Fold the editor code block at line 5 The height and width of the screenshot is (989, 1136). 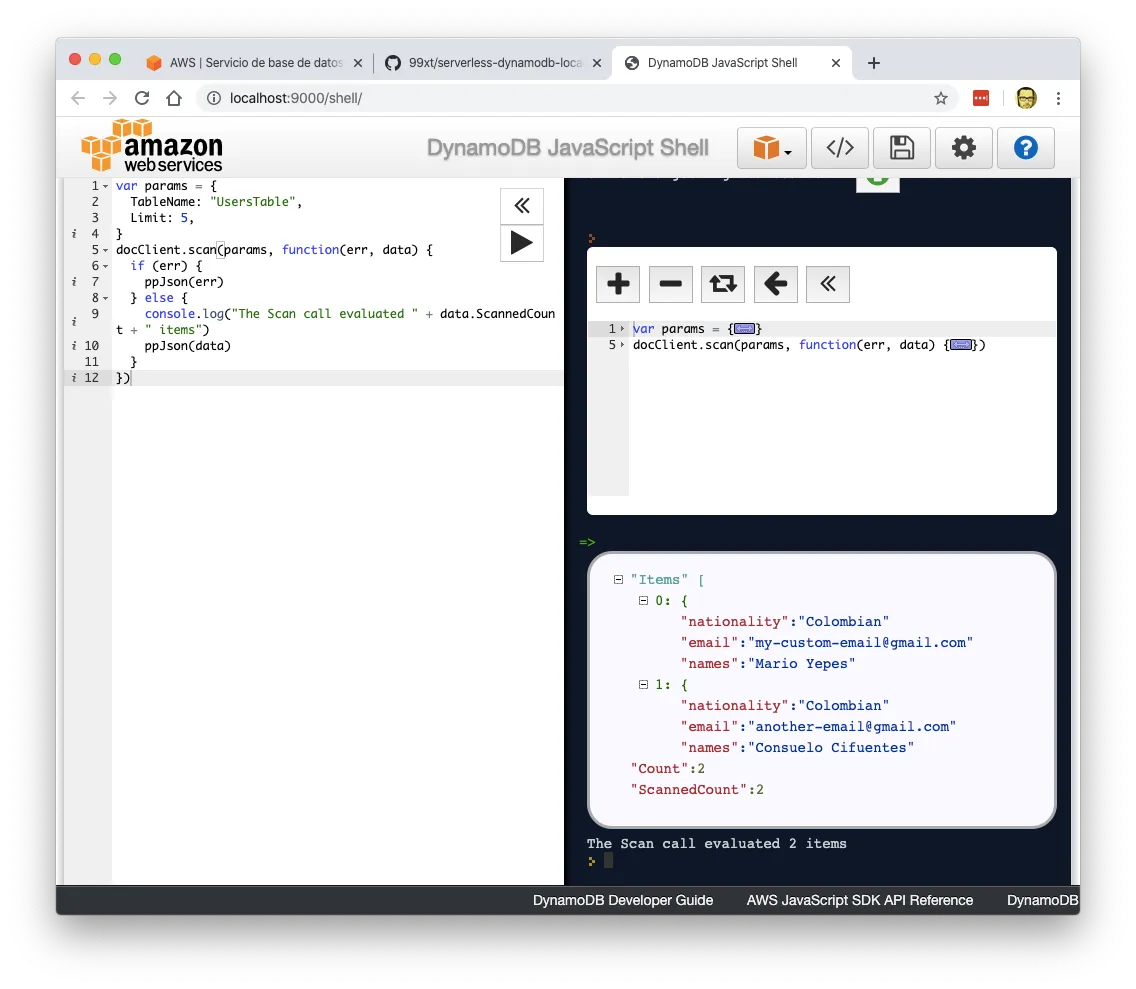(x=106, y=250)
